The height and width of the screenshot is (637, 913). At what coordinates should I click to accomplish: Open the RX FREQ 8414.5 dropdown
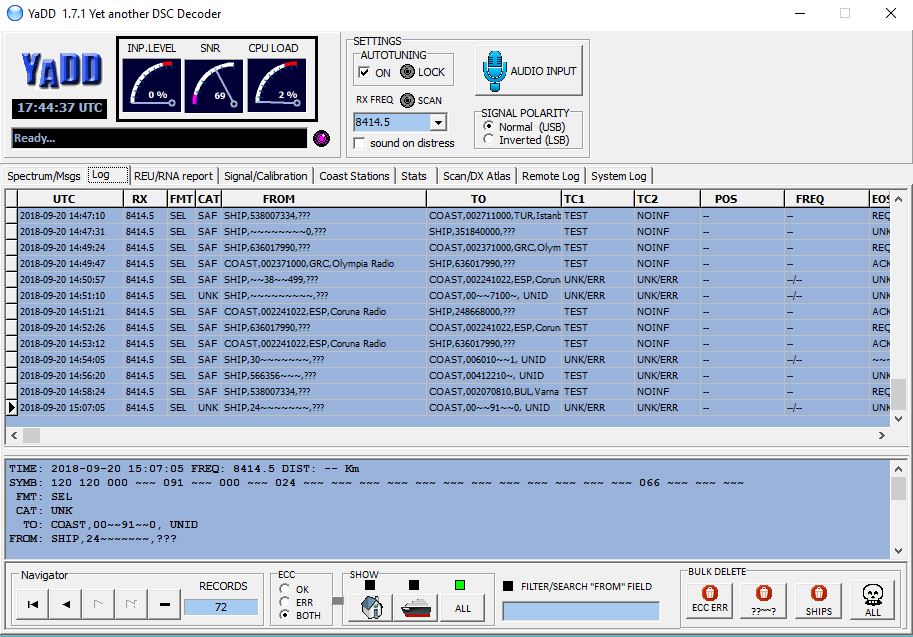[x=438, y=122]
